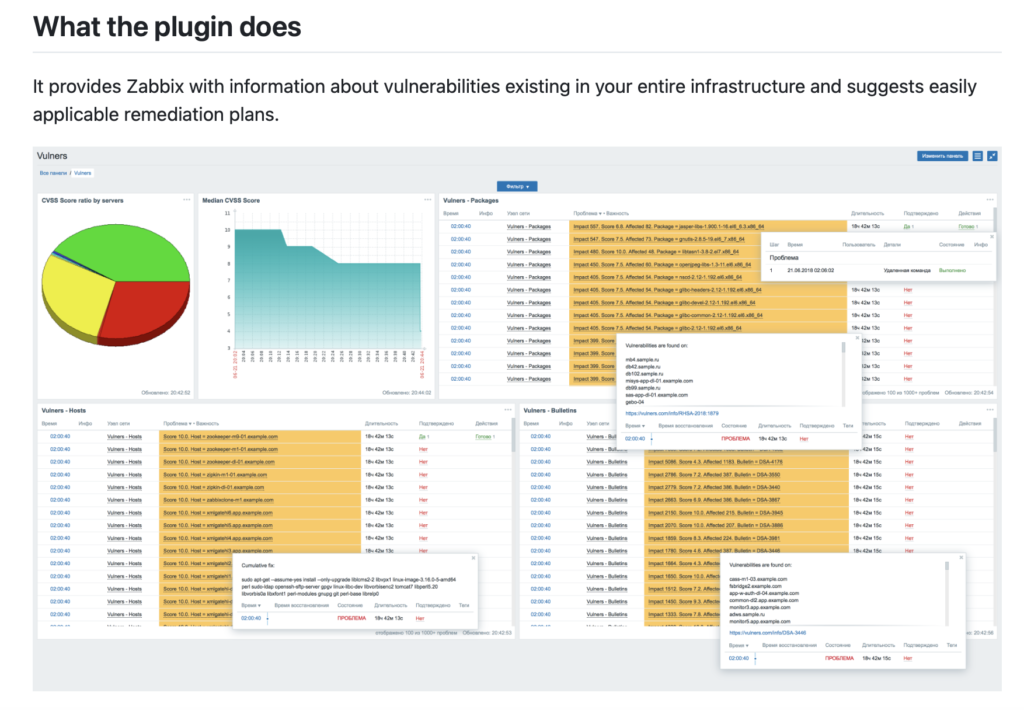Sort Cumulative fix popup by Время

tap(251, 605)
